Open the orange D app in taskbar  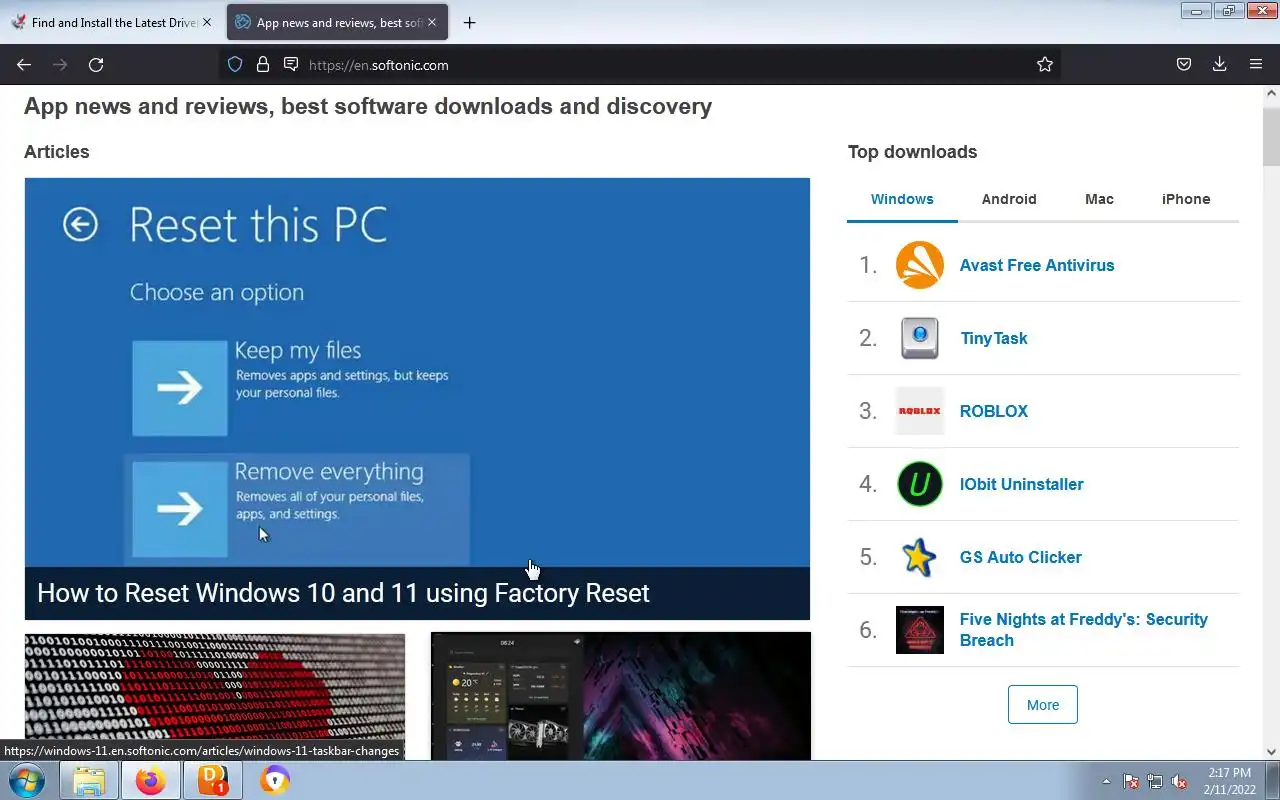(x=213, y=780)
